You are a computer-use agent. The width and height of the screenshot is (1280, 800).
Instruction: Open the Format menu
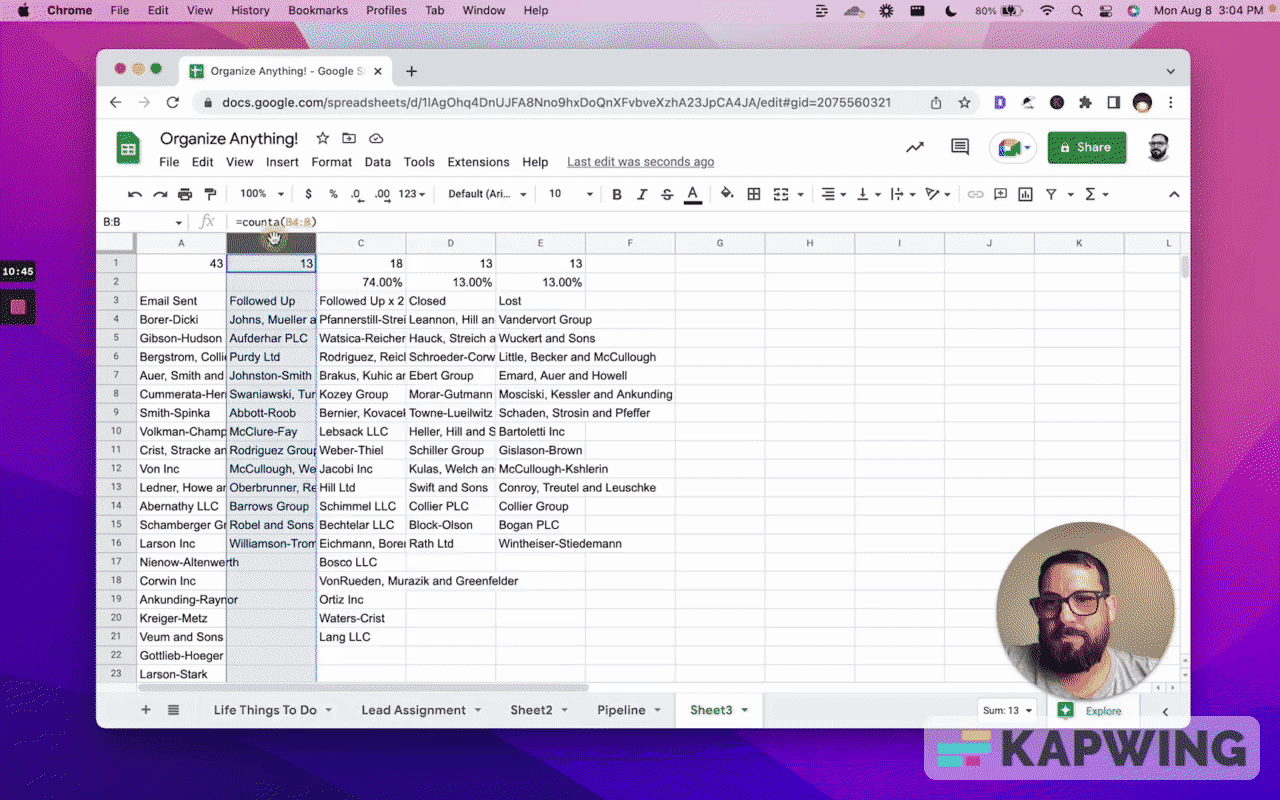332,162
